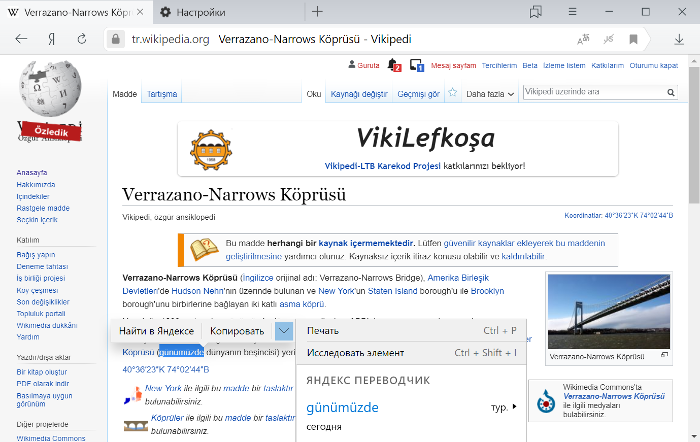Open the Bağış yapın sidebar link
This screenshot has height=442, width=700.
[36, 254]
